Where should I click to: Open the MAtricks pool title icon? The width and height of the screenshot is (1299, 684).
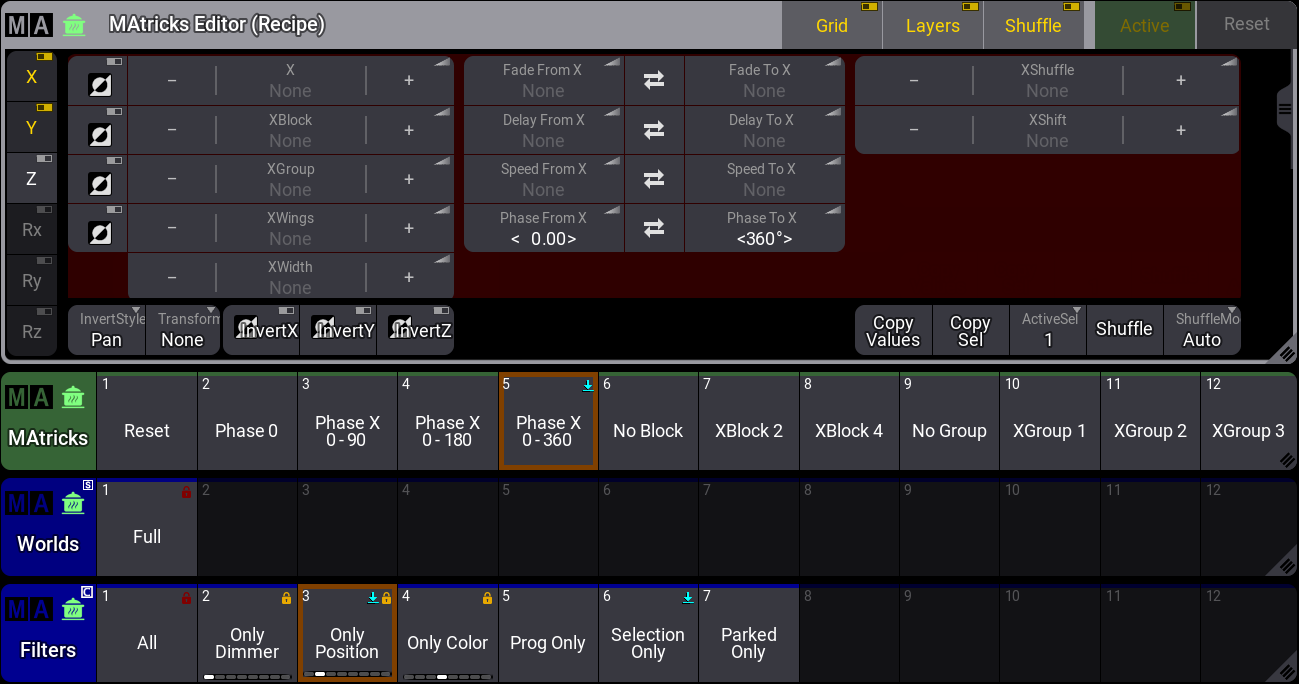click(x=48, y=421)
